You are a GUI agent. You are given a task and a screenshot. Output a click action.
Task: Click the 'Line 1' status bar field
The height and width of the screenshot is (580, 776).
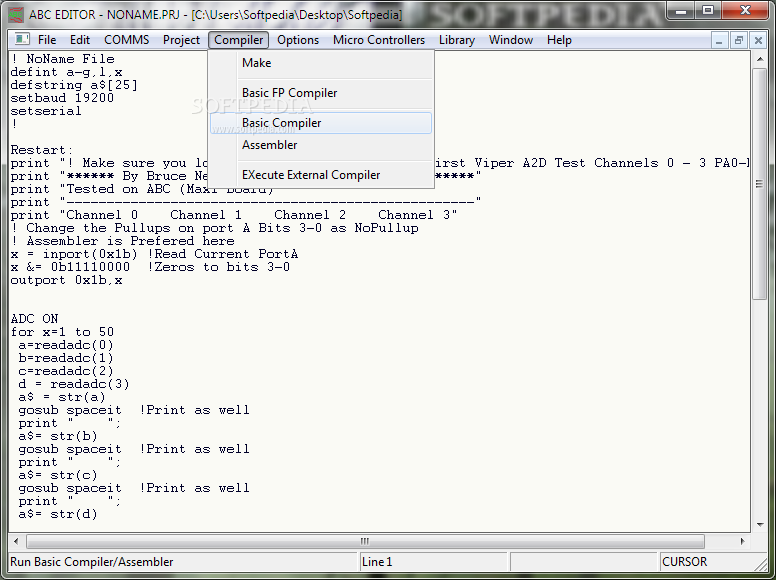coord(434,562)
